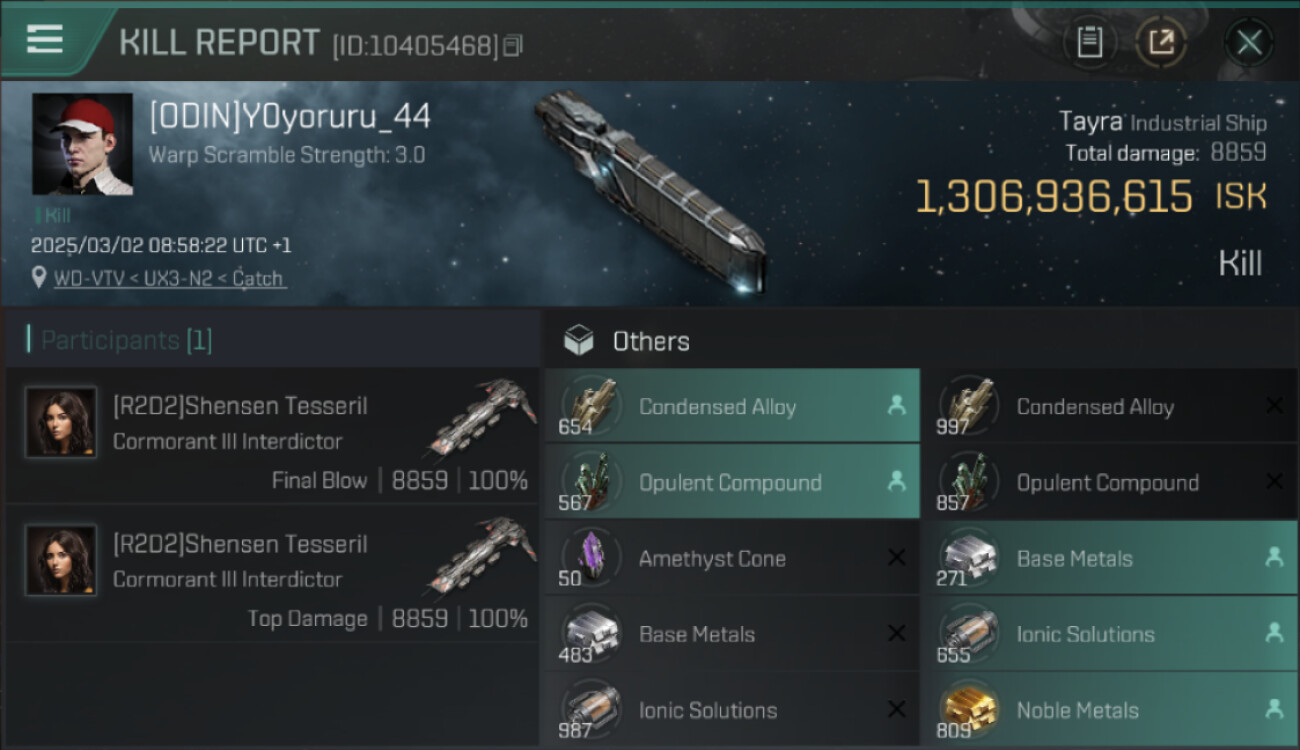This screenshot has width=1300, height=750.
Task: Open the hamburger menu
Action: coord(45,40)
